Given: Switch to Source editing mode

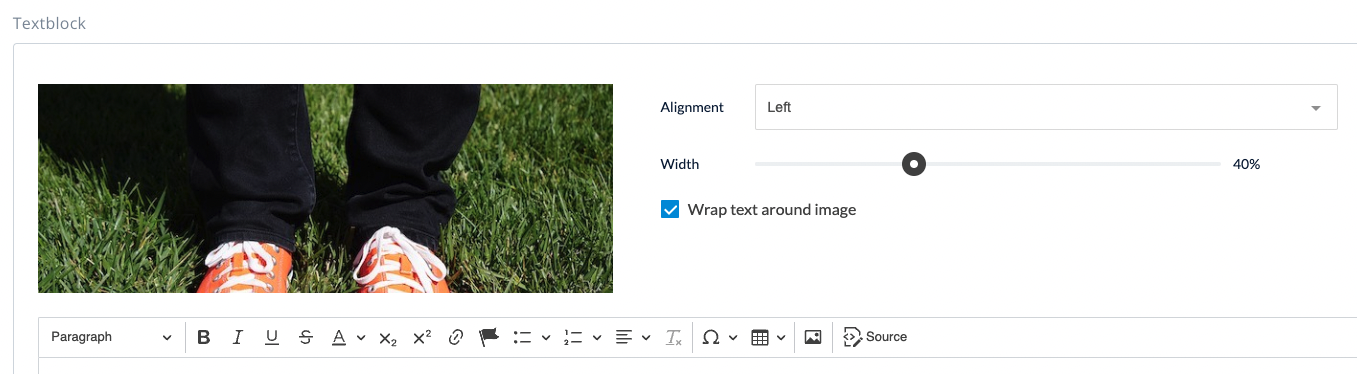Looking at the screenshot, I should coord(875,337).
